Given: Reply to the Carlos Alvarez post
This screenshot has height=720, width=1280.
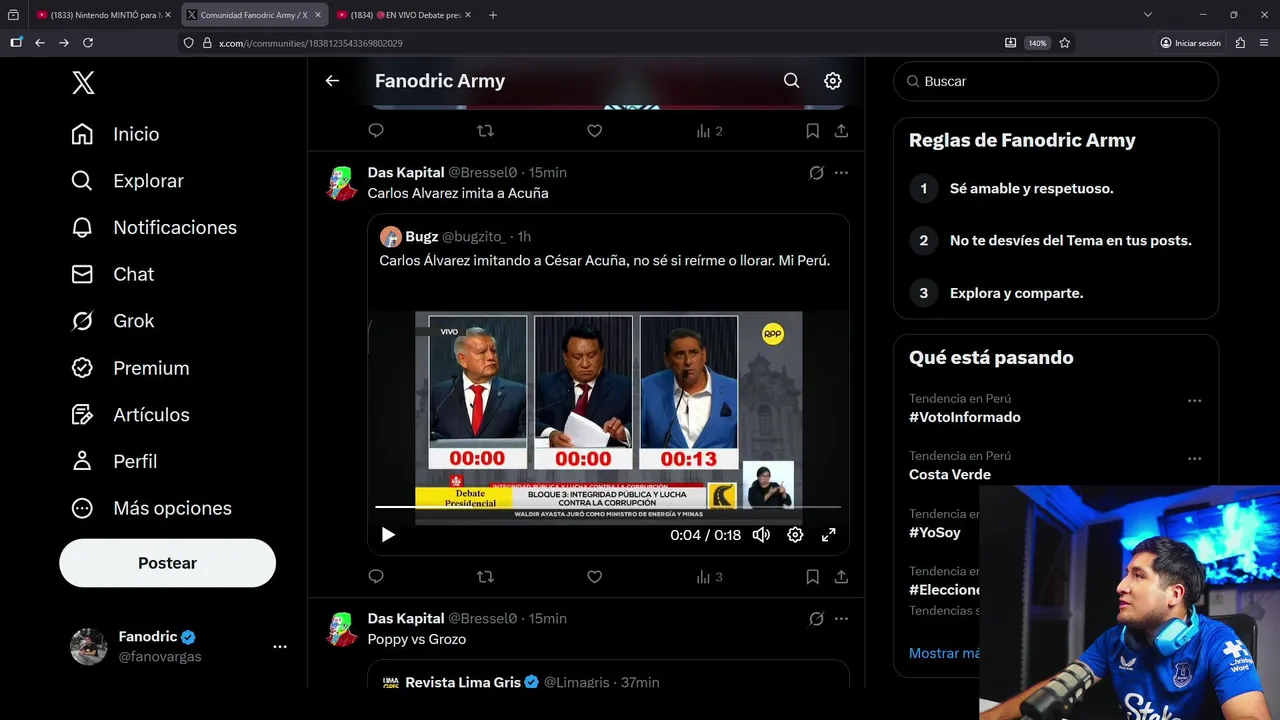Looking at the screenshot, I should tap(376, 577).
